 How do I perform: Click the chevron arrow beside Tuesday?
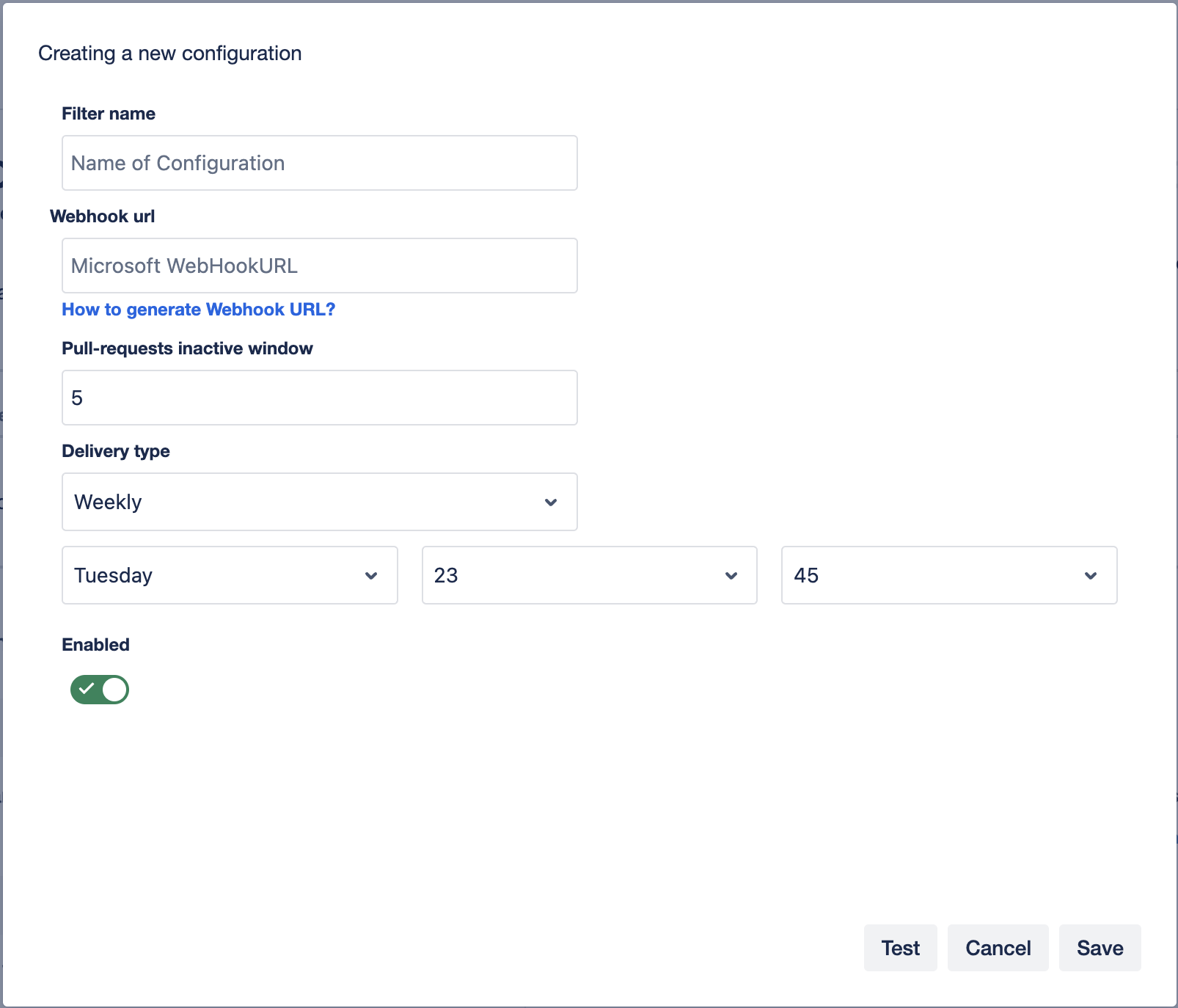click(371, 576)
